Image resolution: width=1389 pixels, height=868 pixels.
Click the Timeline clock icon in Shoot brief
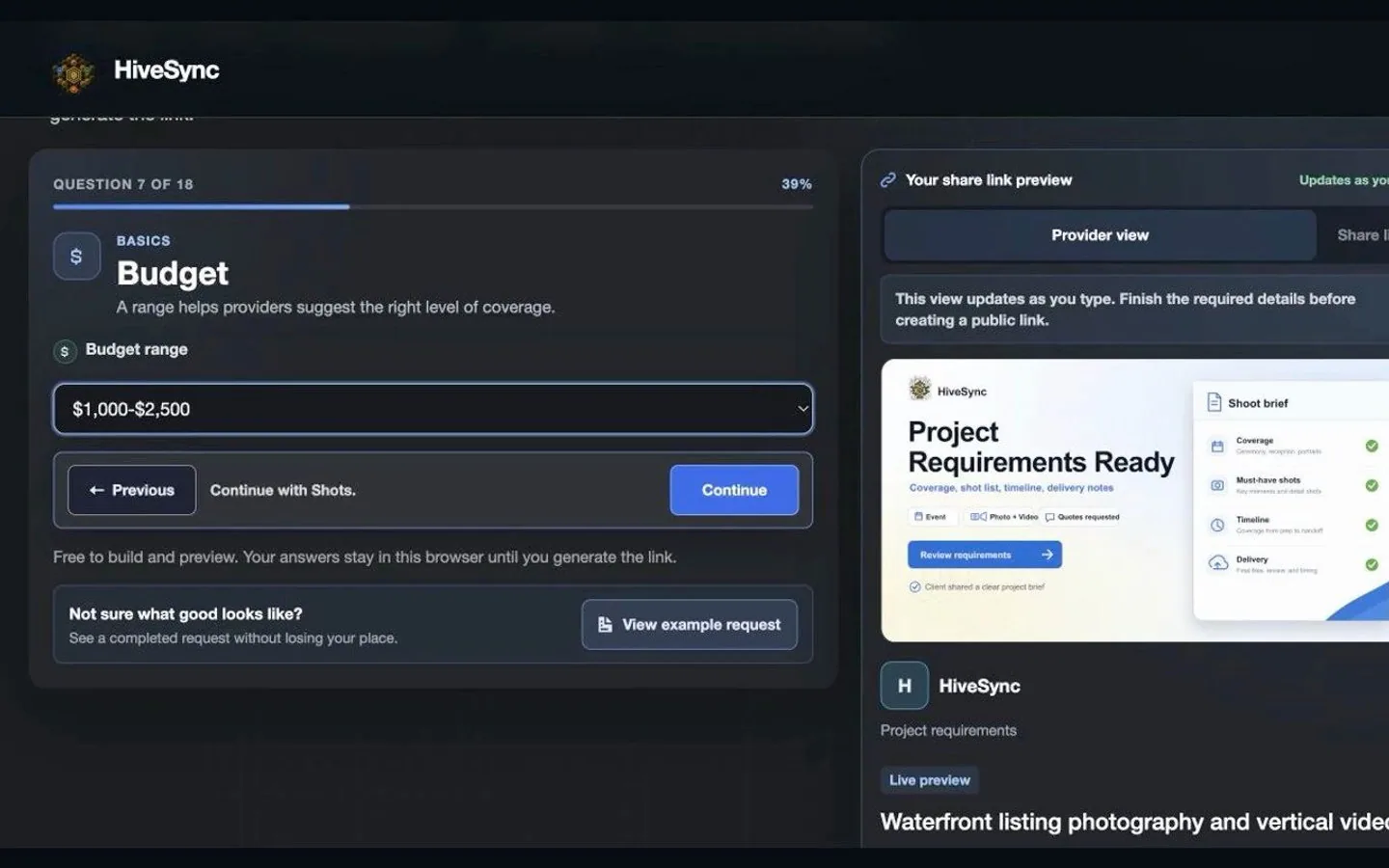1217,526
